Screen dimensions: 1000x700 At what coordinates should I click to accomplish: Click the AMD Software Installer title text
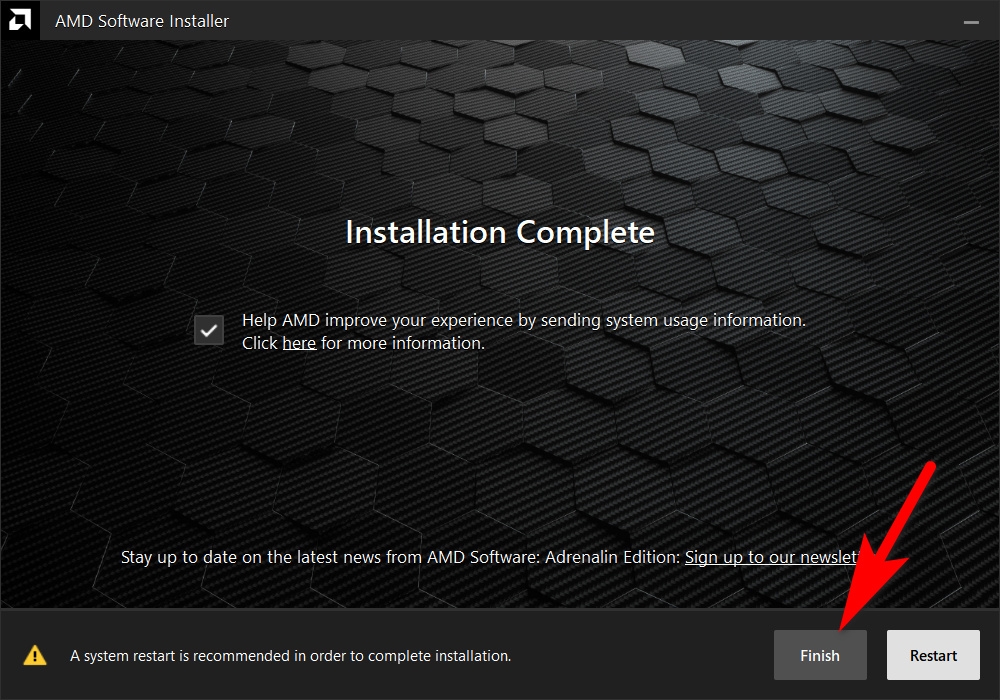coord(141,20)
